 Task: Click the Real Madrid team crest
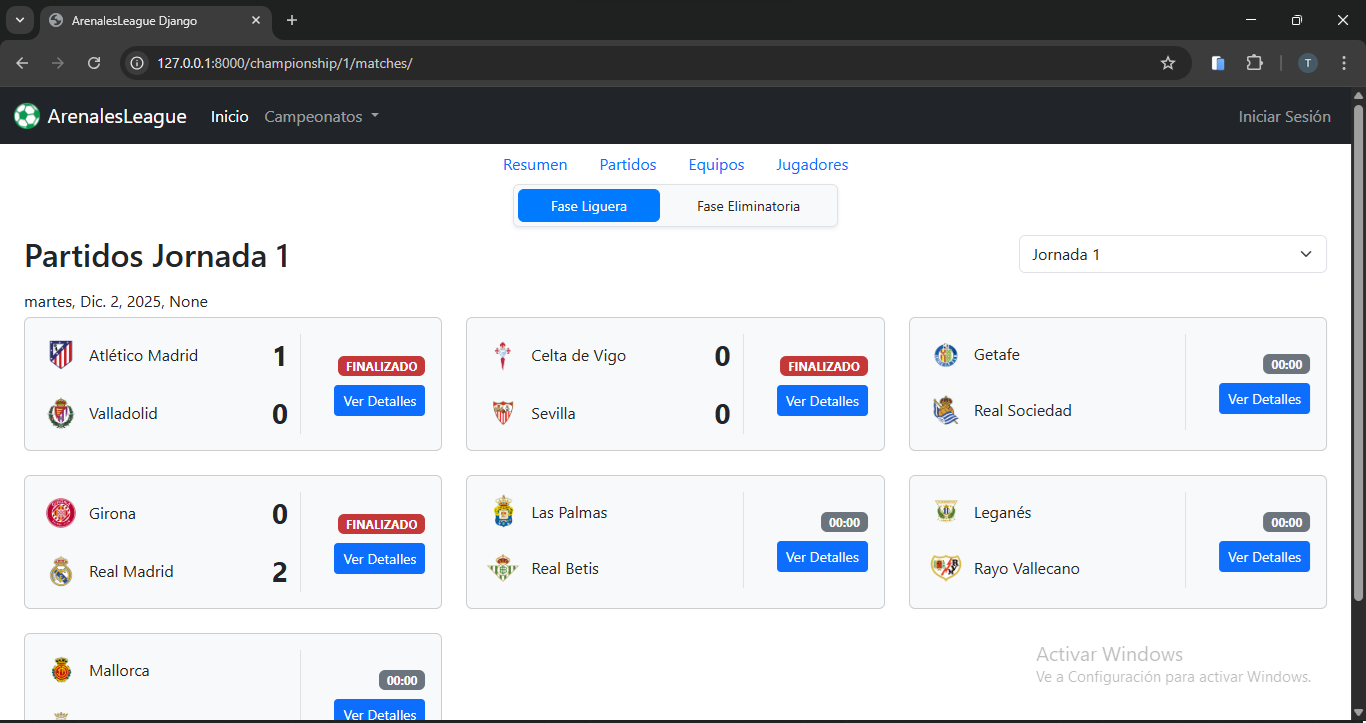coord(61,571)
